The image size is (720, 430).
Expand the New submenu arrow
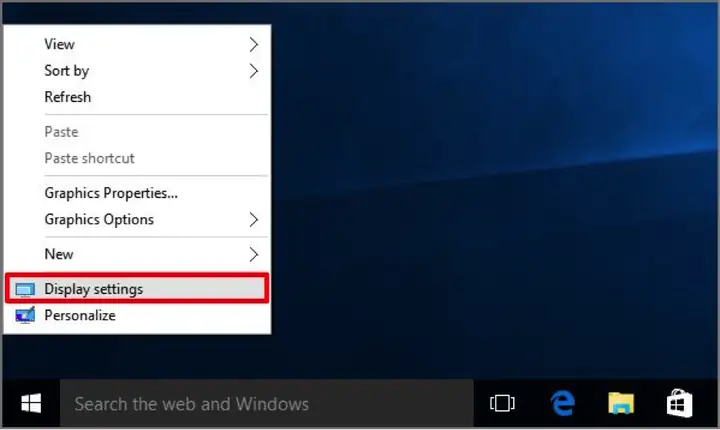click(x=253, y=254)
